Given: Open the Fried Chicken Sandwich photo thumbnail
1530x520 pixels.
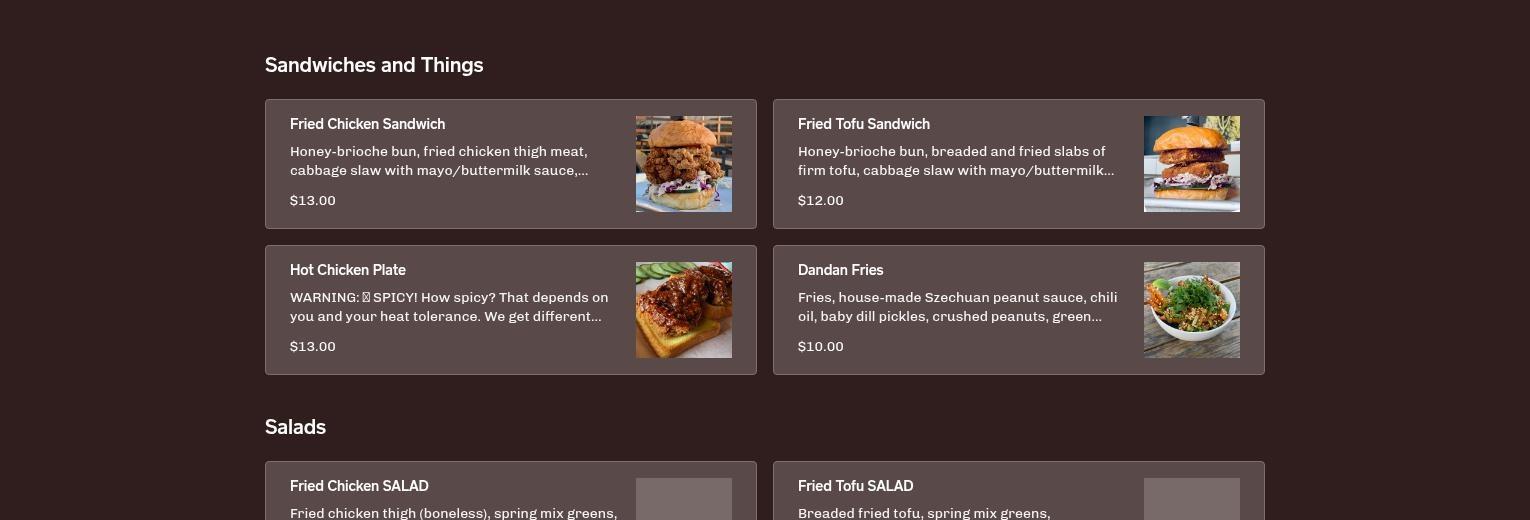Looking at the screenshot, I should tap(684, 164).
